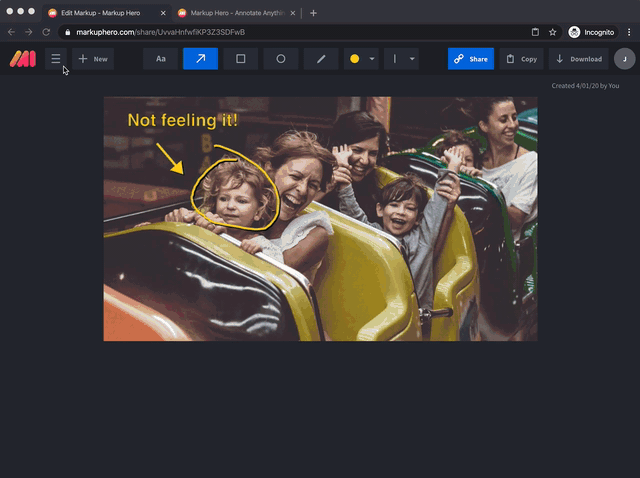Select the Oval tool

[281, 59]
